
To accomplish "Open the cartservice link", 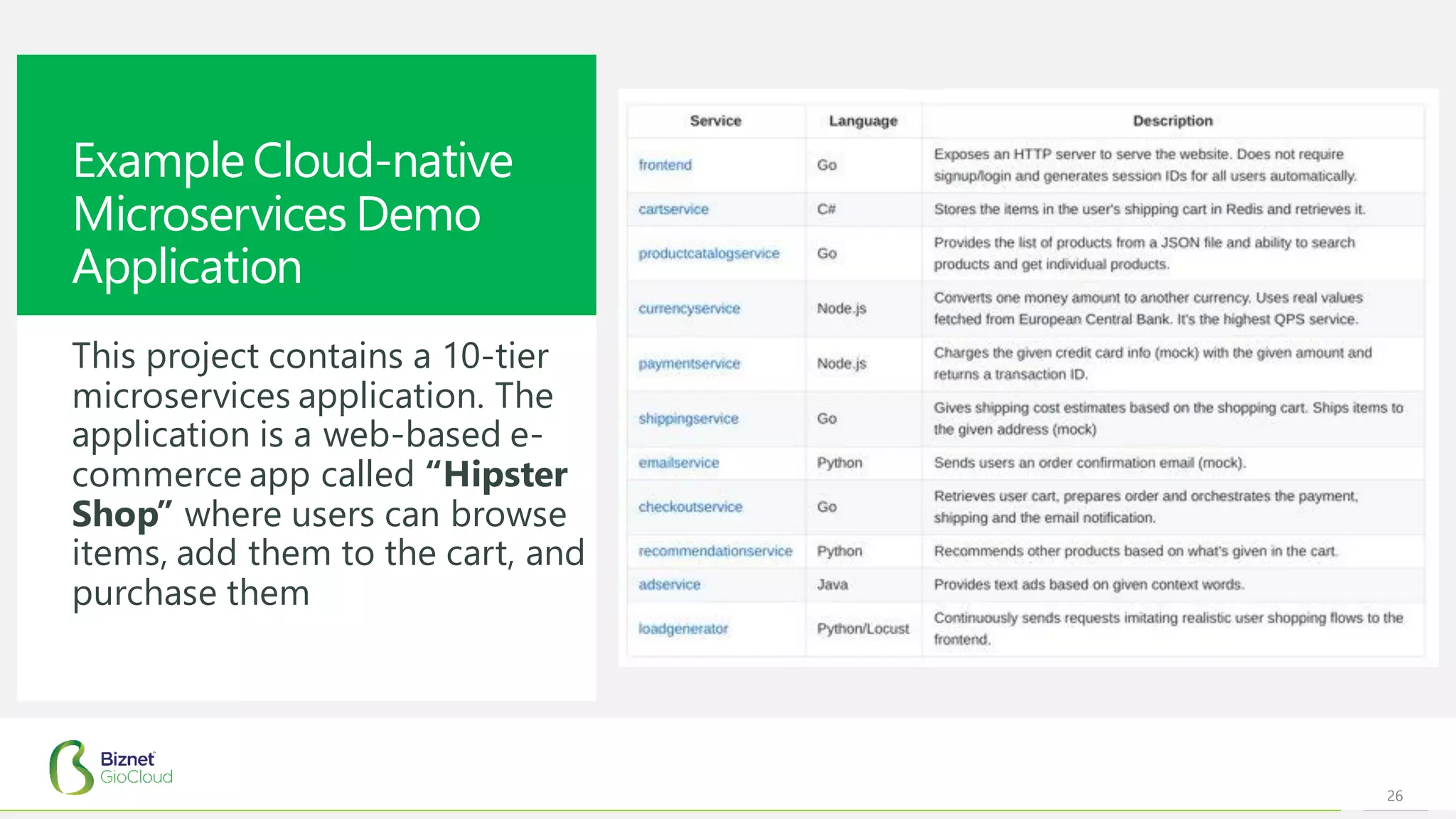I will (673, 209).
